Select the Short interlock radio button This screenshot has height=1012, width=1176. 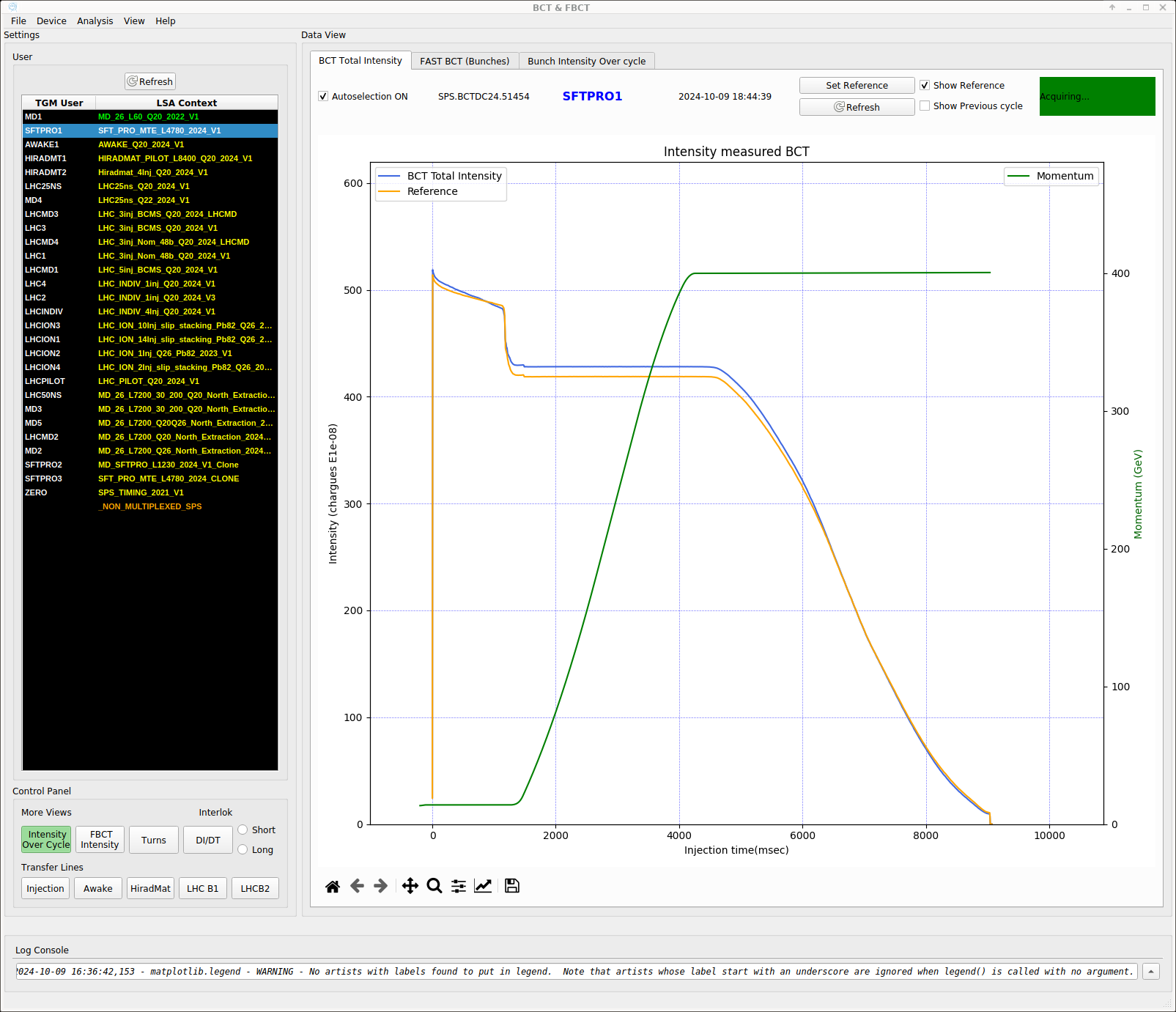(243, 830)
